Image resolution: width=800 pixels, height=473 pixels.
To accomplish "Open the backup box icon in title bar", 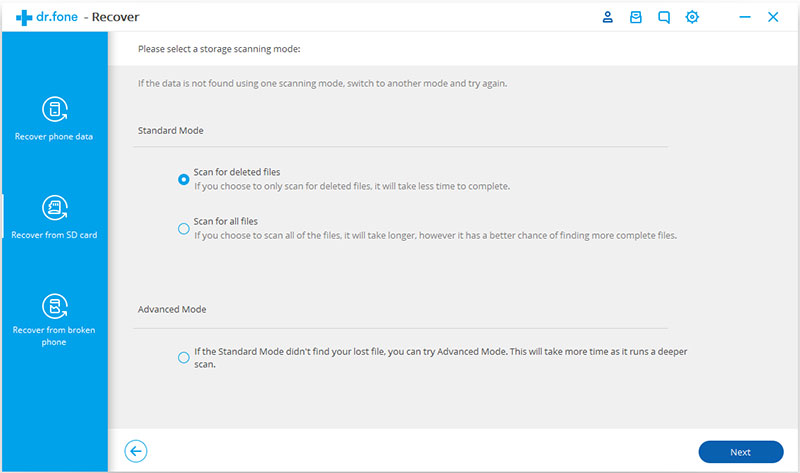I will 636,17.
